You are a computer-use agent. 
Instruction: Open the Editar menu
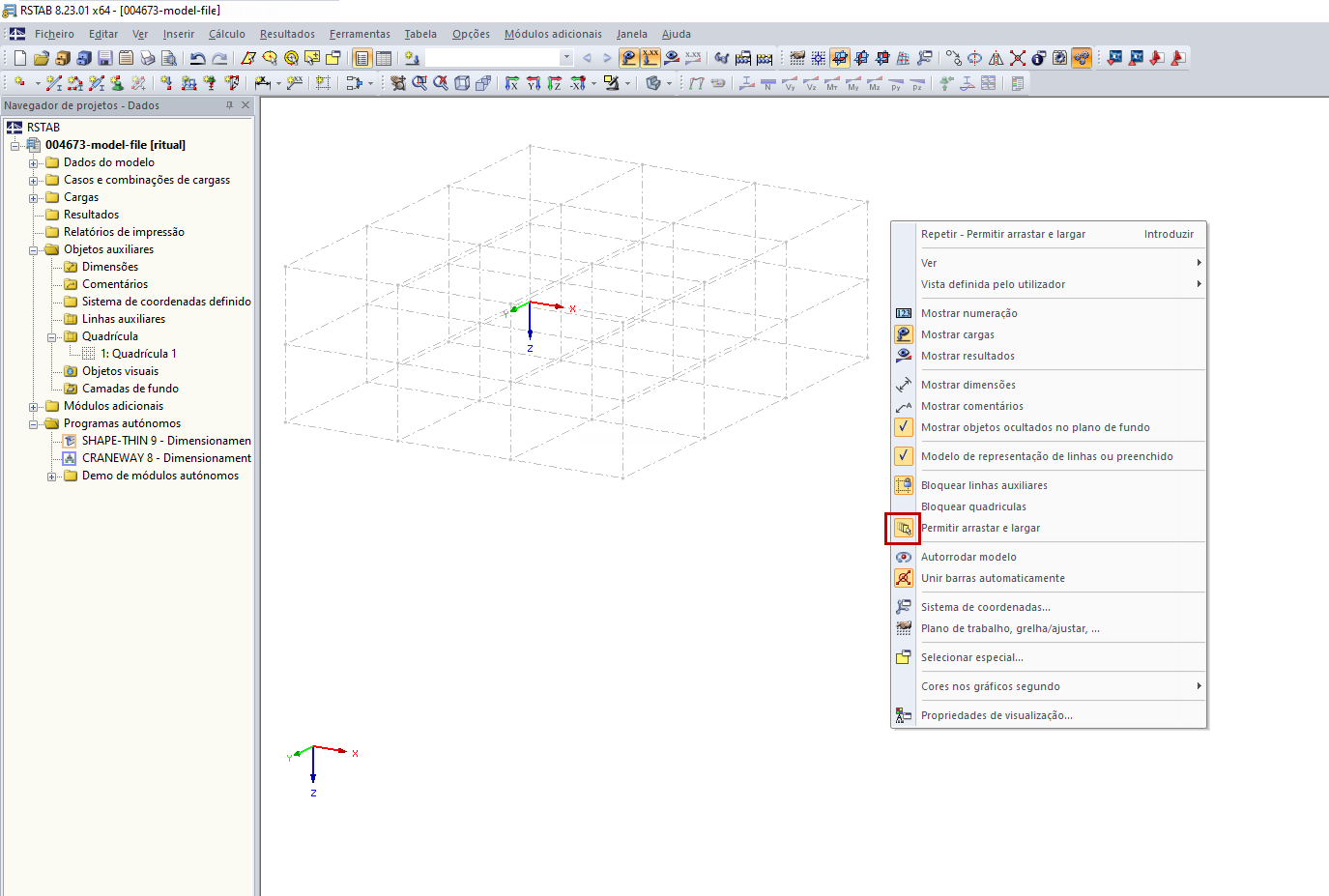pyautogui.click(x=103, y=34)
